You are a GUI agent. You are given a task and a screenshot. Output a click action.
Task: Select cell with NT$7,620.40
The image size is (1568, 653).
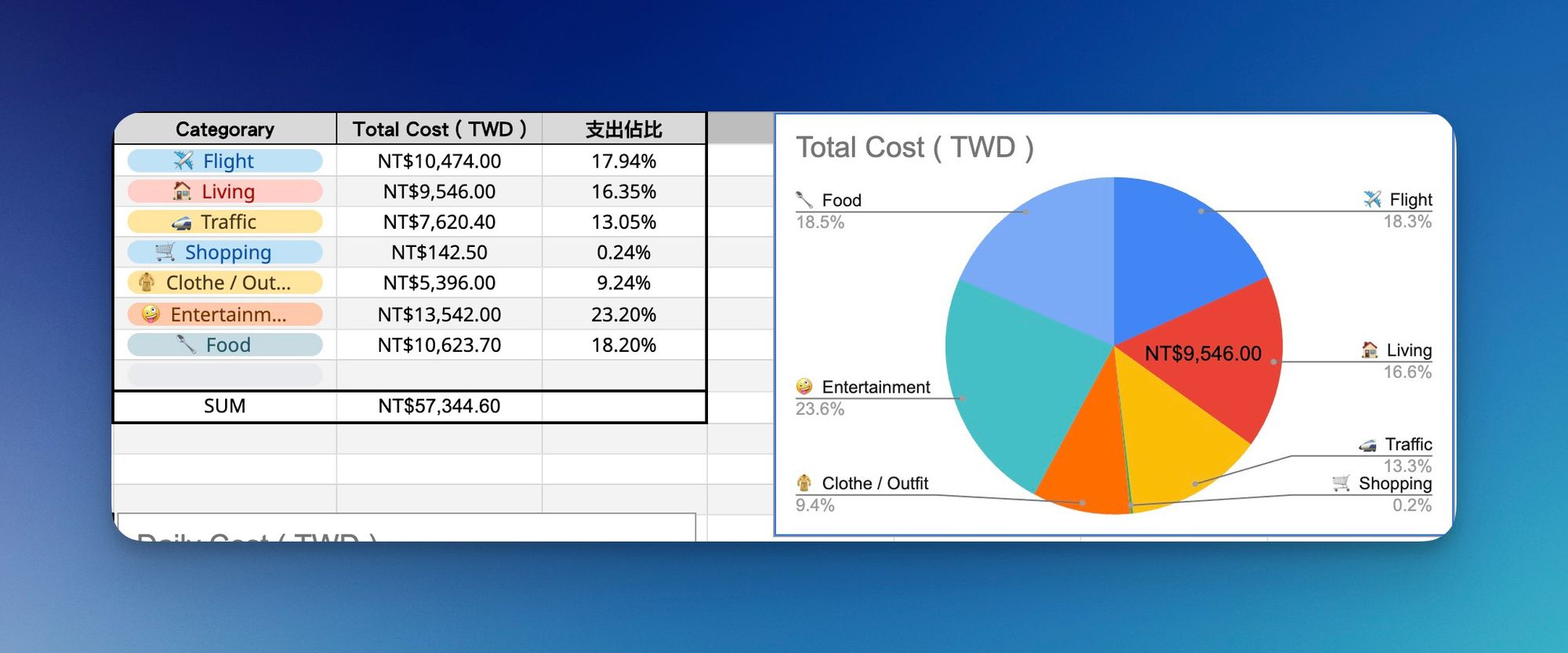(439, 222)
